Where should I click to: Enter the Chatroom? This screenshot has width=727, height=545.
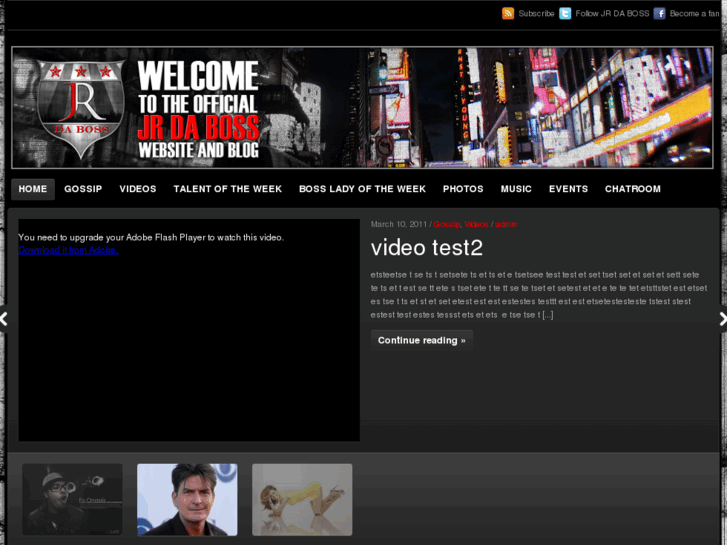632,189
